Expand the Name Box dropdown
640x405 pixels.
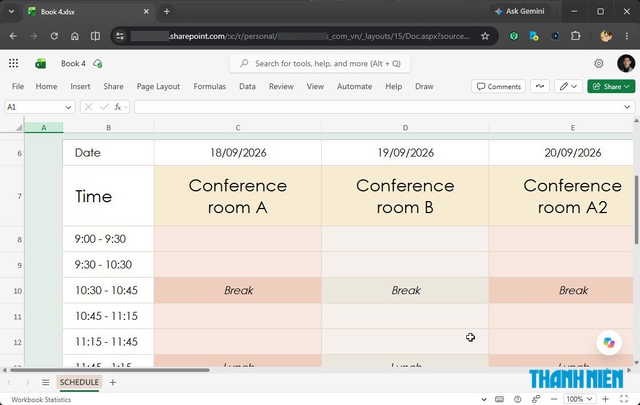[68, 107]
